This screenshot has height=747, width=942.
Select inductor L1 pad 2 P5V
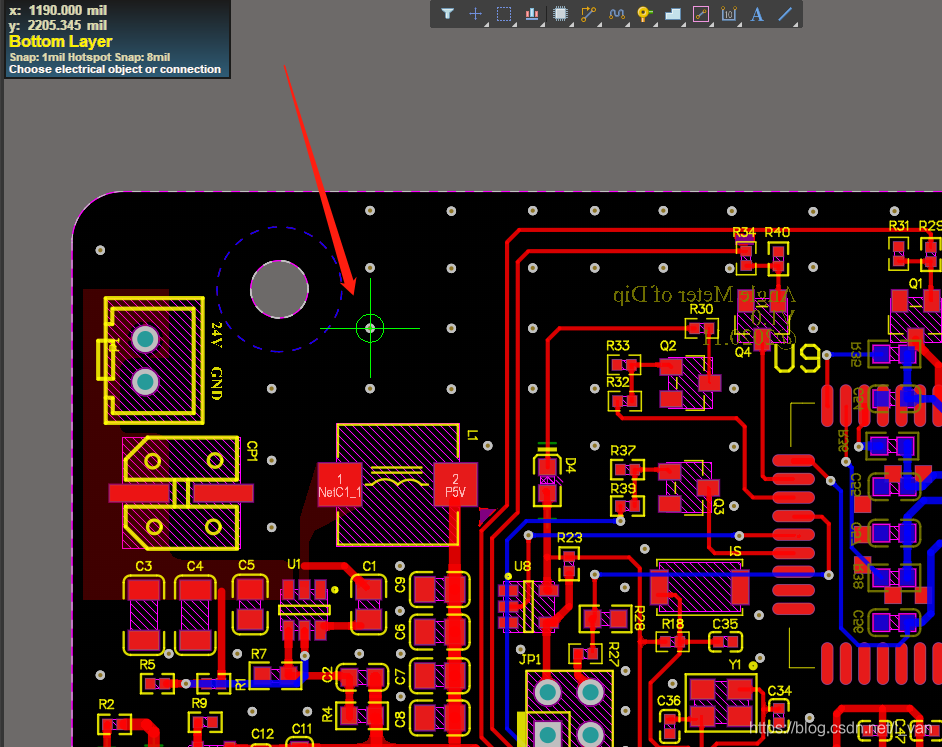click(455, 484)
